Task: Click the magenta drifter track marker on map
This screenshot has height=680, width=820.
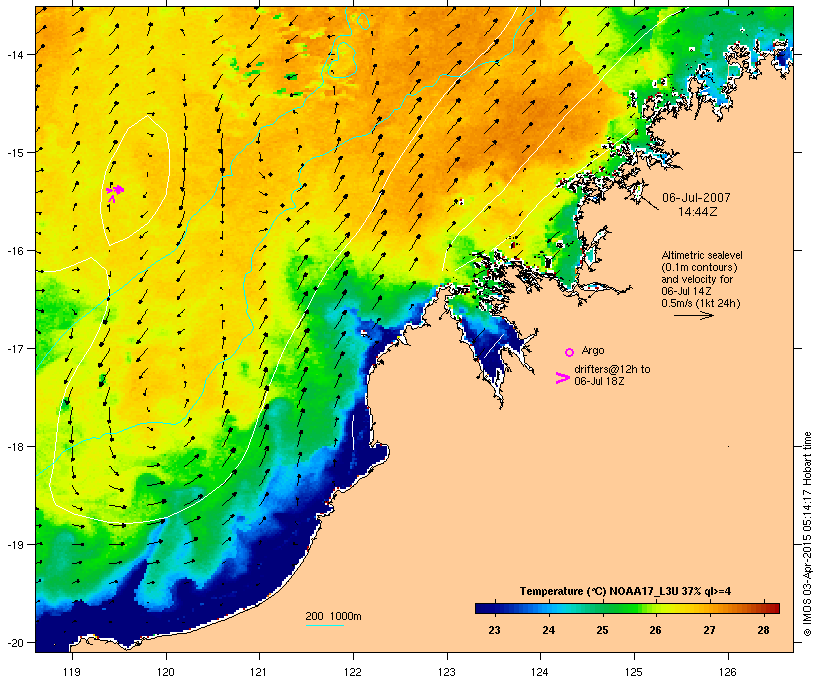Action: (x=115, y=191)
